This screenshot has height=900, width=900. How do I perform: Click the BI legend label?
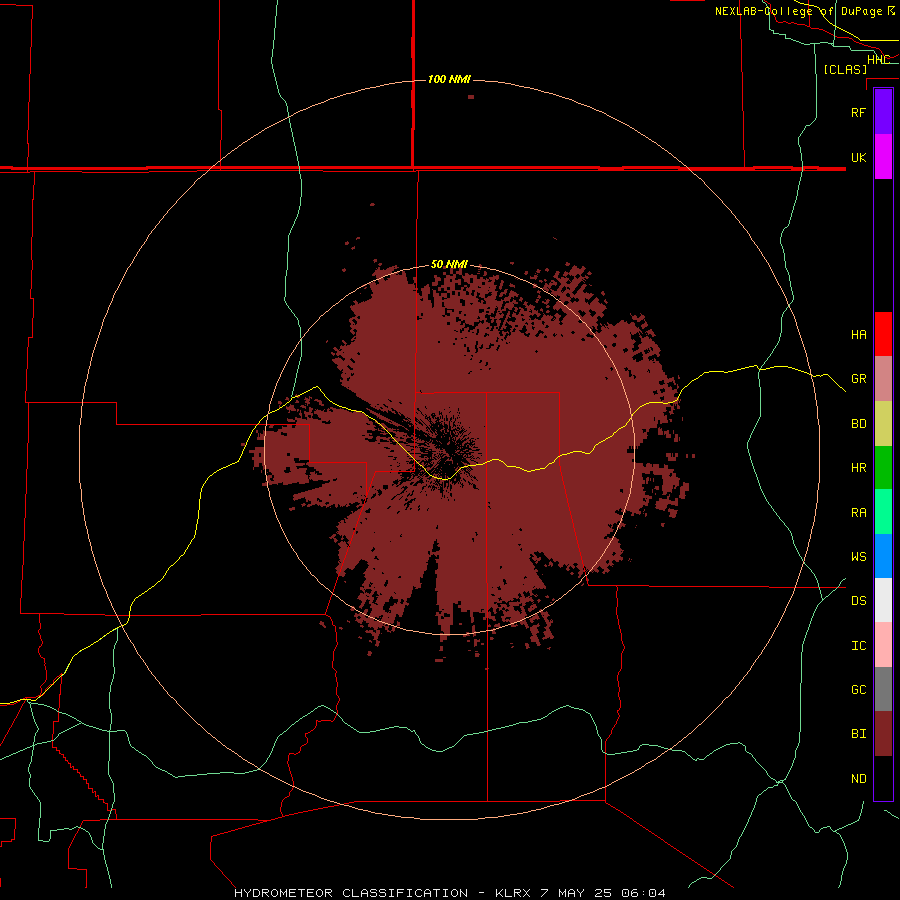point(858,733)
